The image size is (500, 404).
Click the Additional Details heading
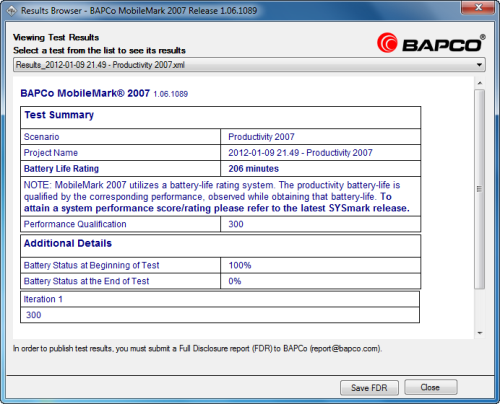point(68,243)
